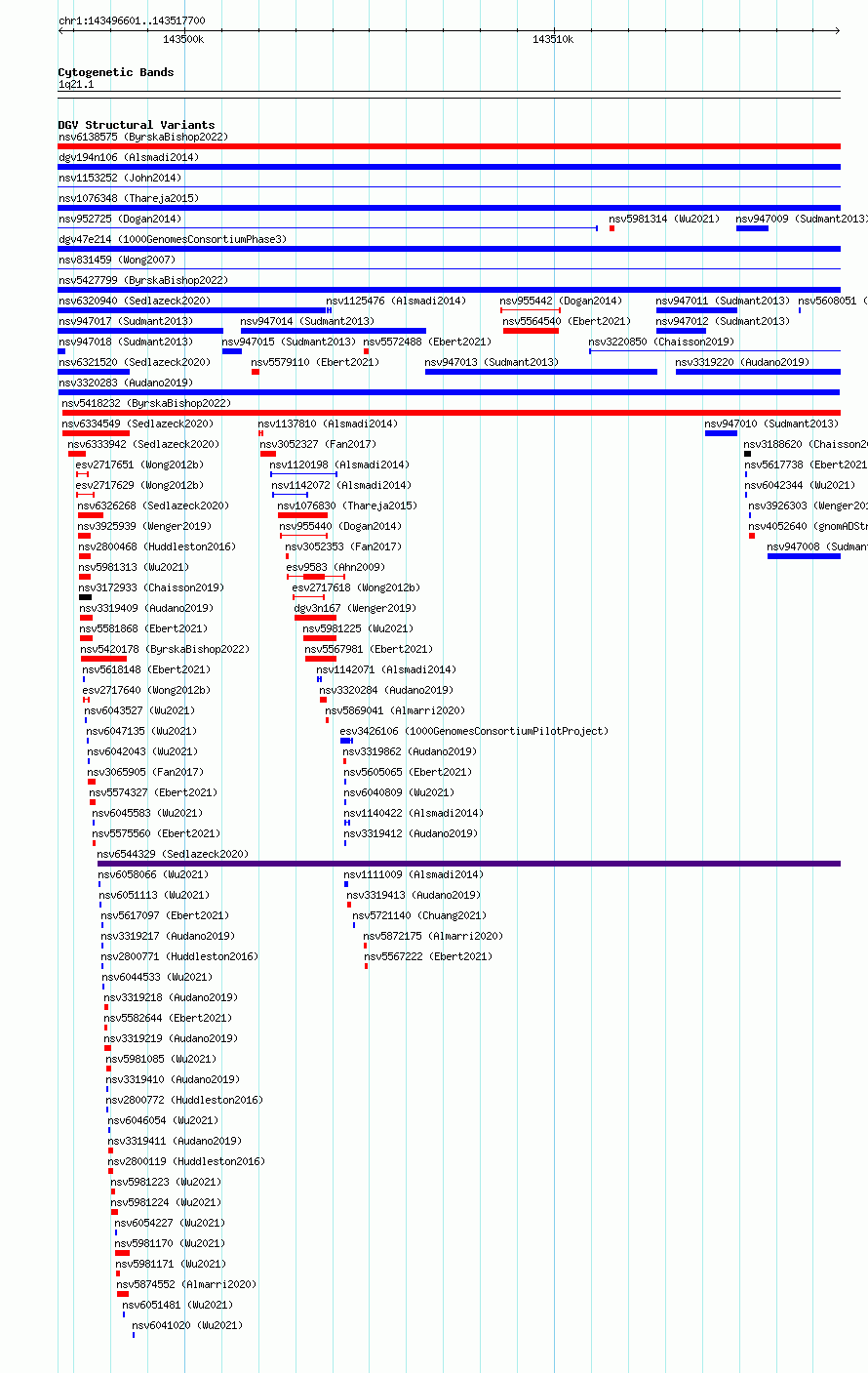Select nsv5418232 (ByrskaBishop2022) label

tap(147, 403)
